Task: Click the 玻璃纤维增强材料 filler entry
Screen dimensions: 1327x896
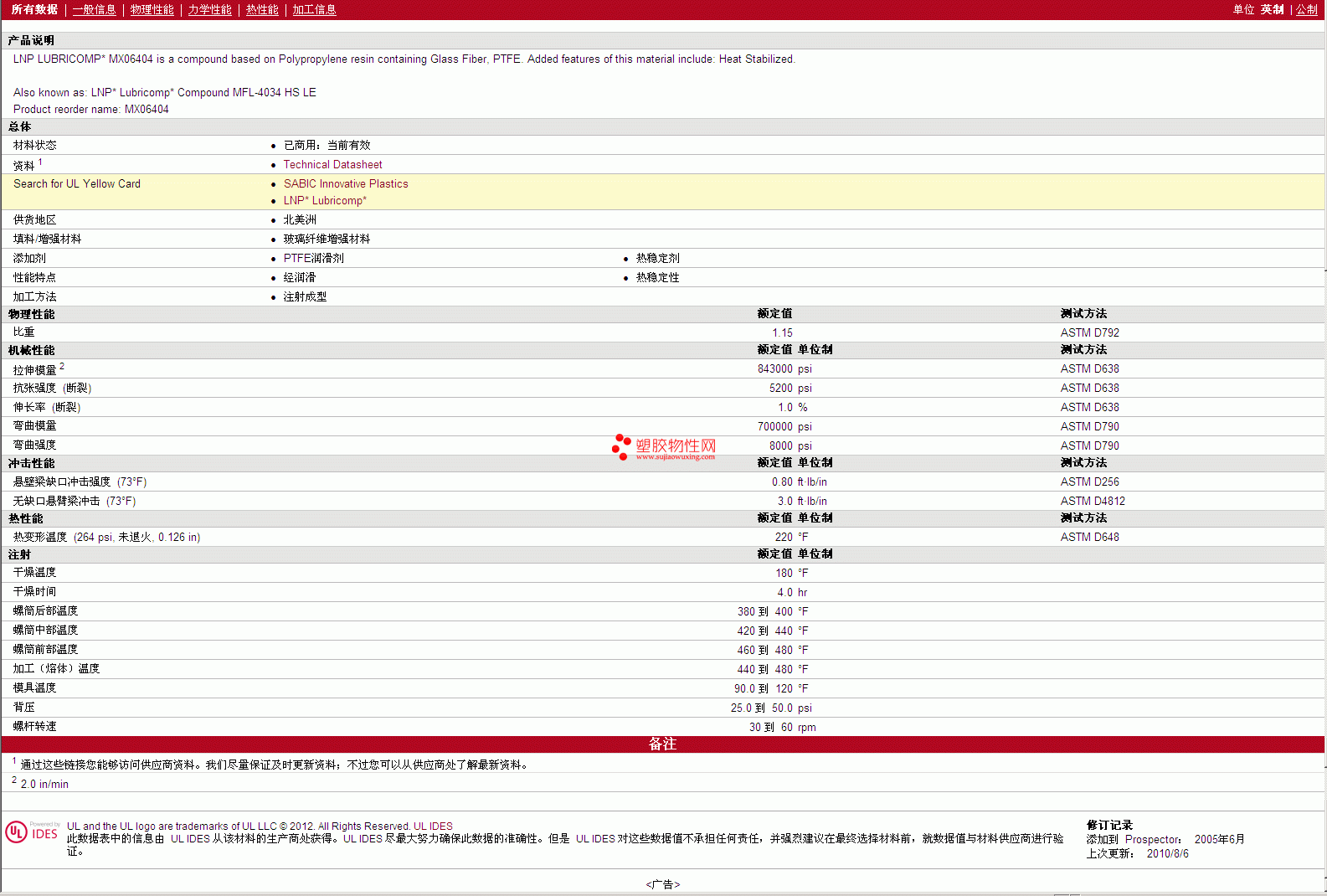Action: (x=327, y=239)
